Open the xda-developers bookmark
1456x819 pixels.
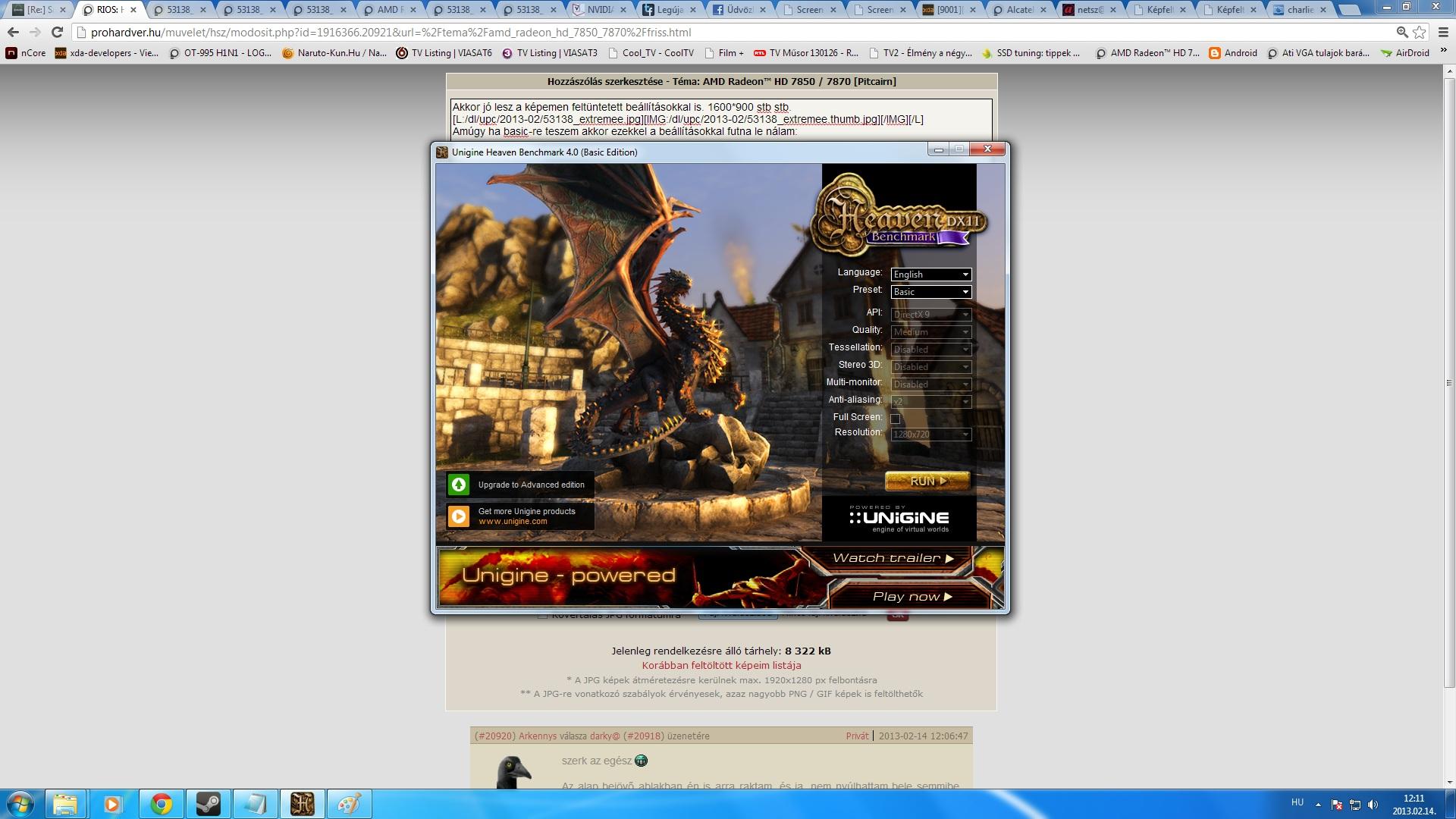[107, 53]
